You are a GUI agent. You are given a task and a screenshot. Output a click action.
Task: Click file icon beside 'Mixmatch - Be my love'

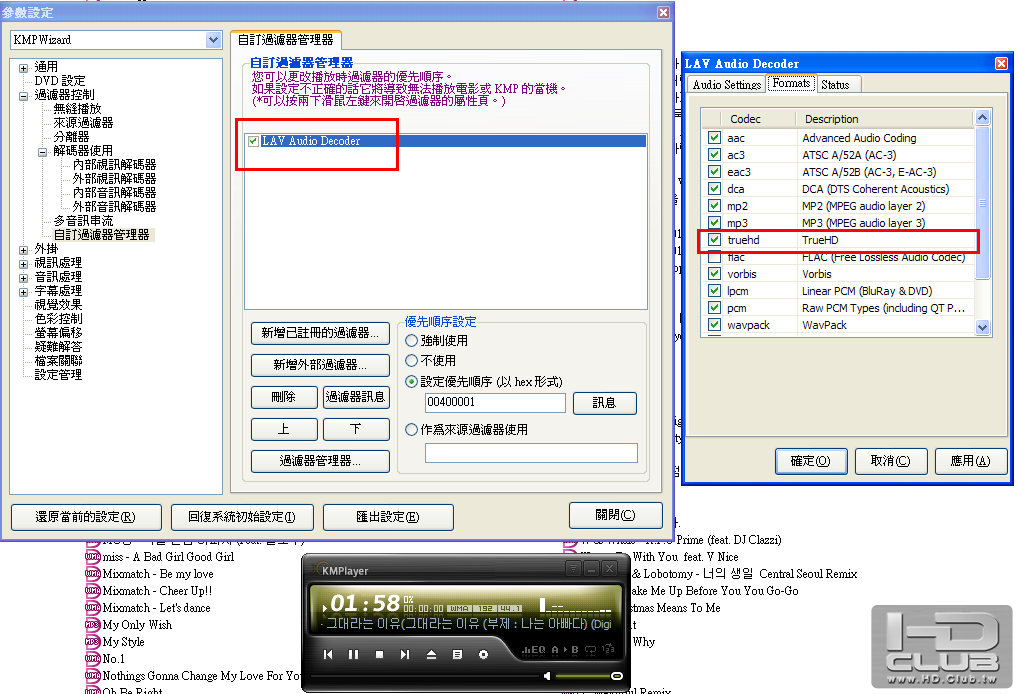pyautogui.click(x=93, y=573)
